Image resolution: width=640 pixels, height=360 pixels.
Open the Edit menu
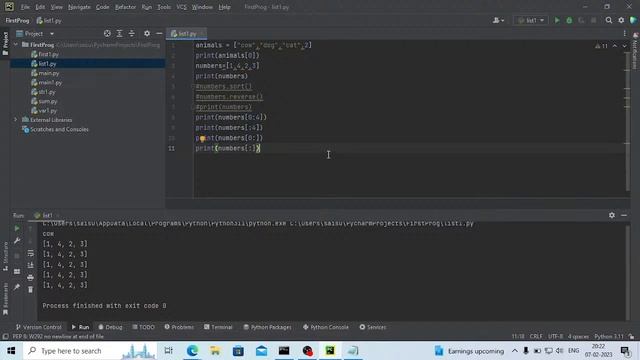[x=40, y=7]
